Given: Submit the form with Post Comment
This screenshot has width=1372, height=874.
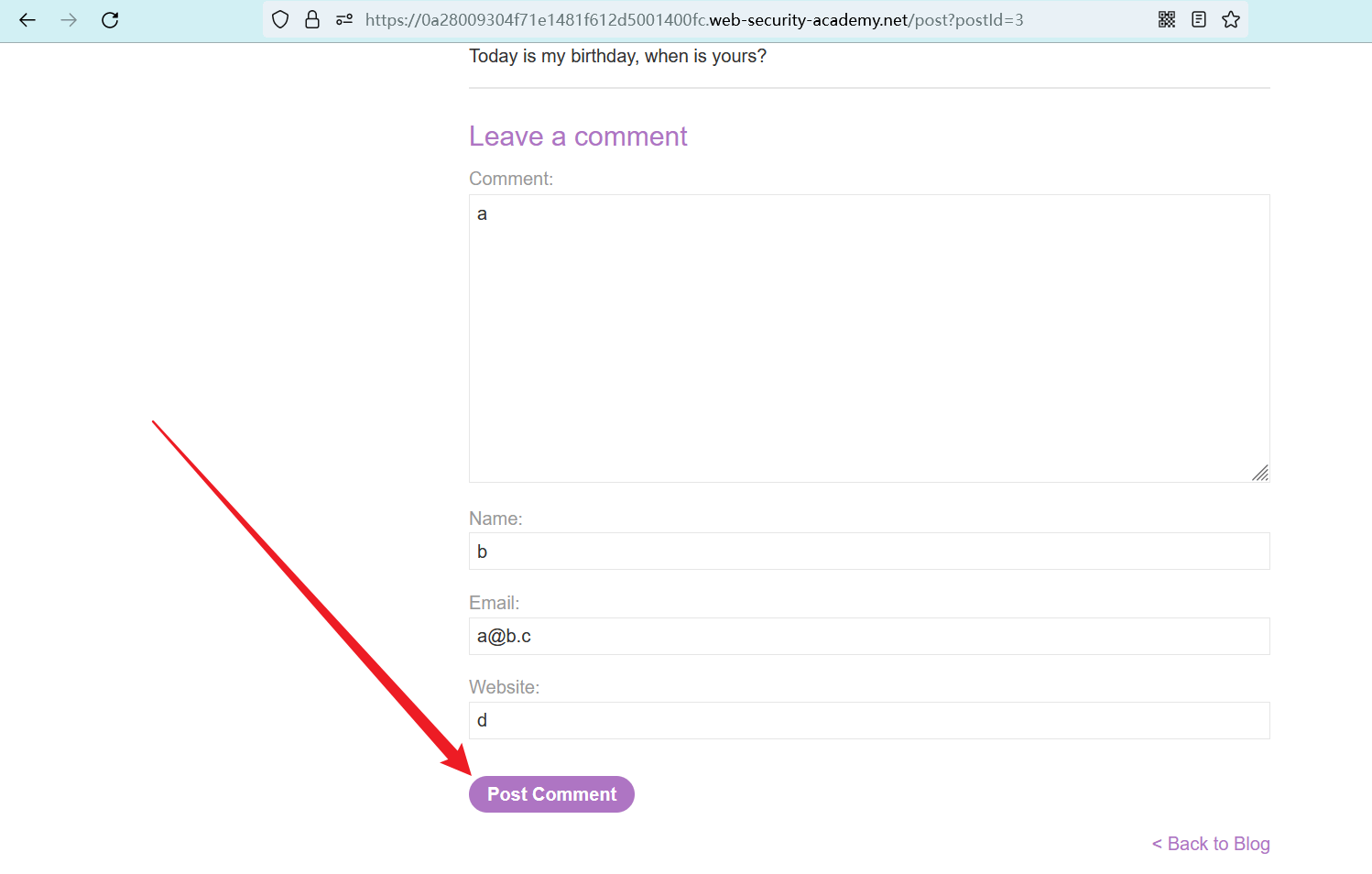Looking at the screenshot, I should pyautogui.click(x=551, y=794).
